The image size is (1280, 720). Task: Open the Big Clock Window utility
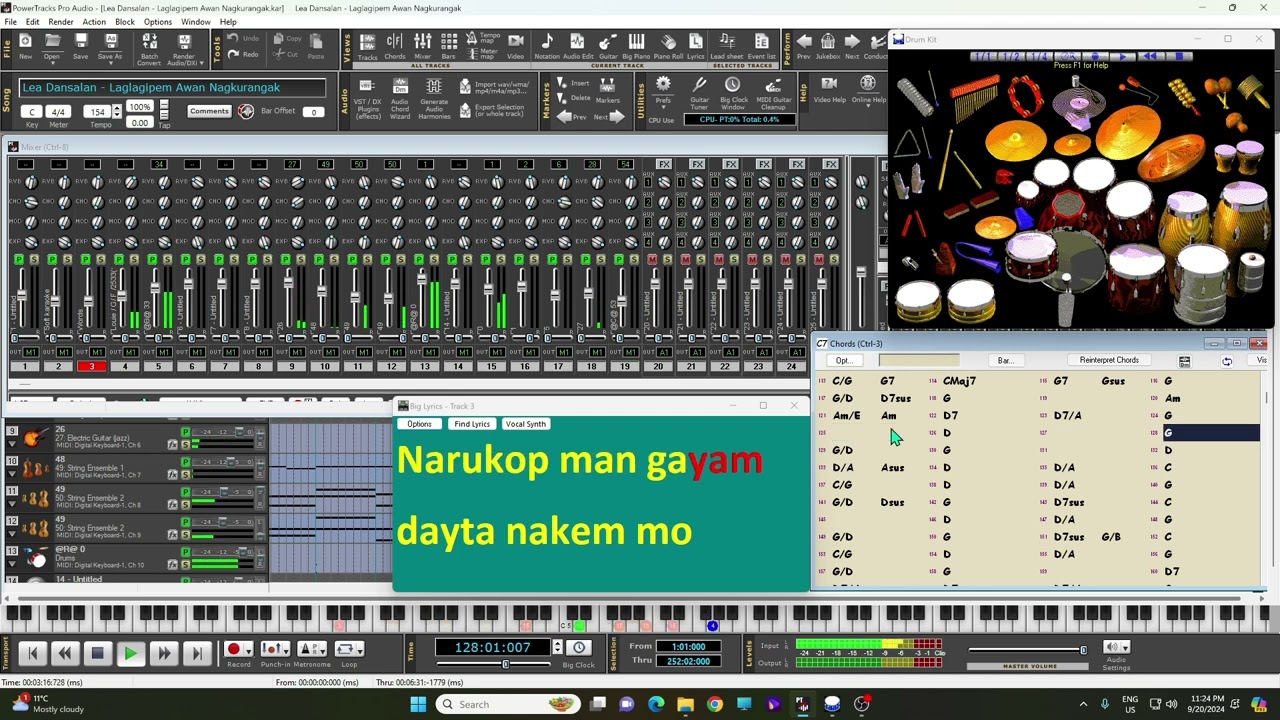733,92
